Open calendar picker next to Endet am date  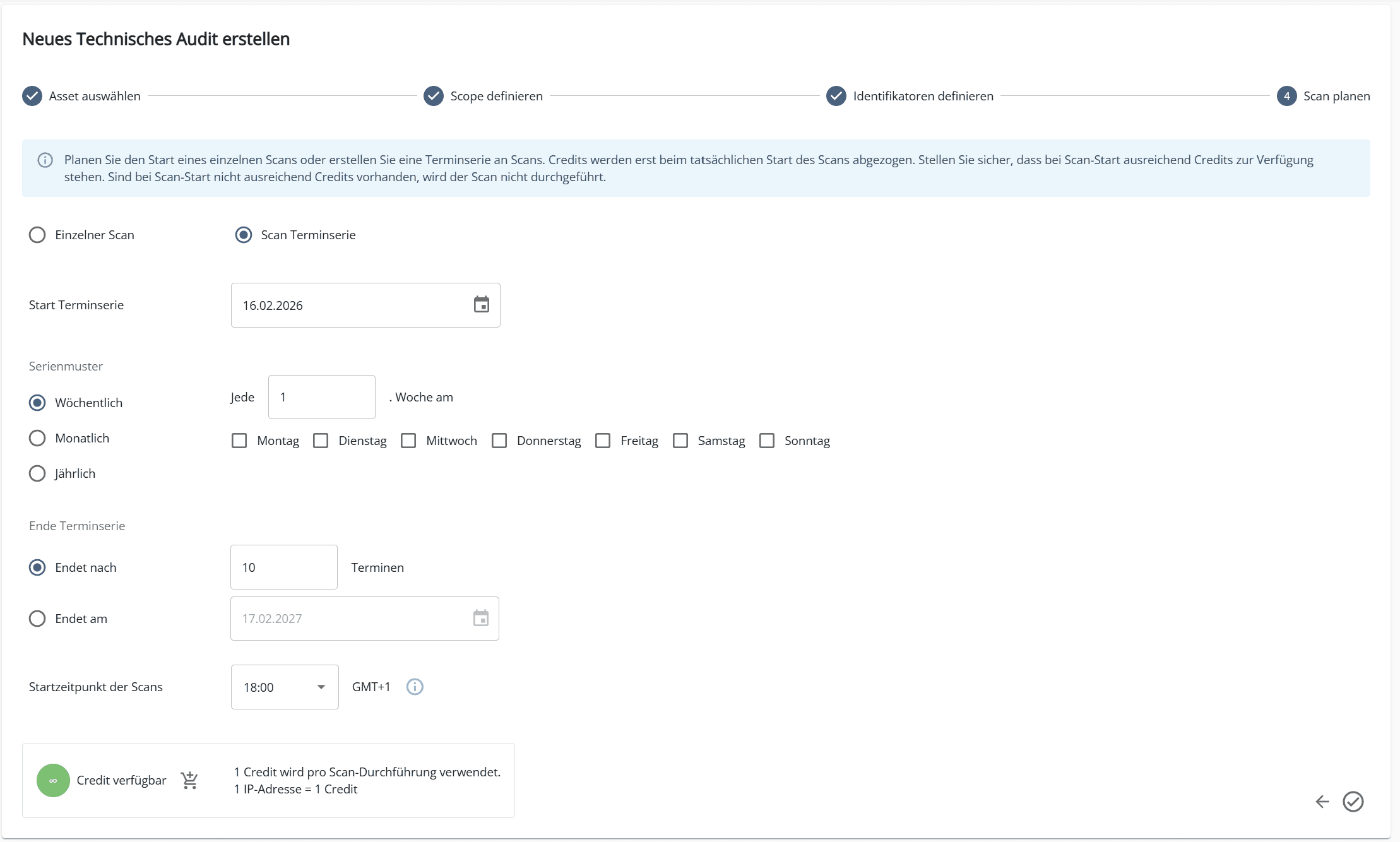[480, 618]
